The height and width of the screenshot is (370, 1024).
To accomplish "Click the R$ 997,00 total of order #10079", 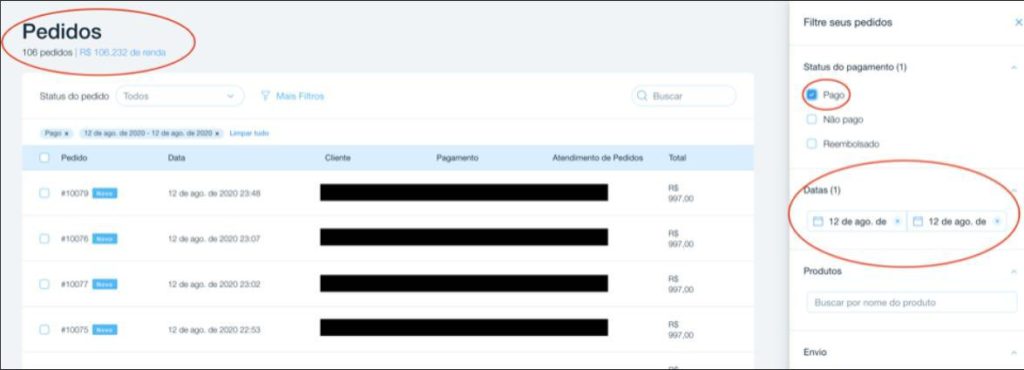I will pos(680,193).
